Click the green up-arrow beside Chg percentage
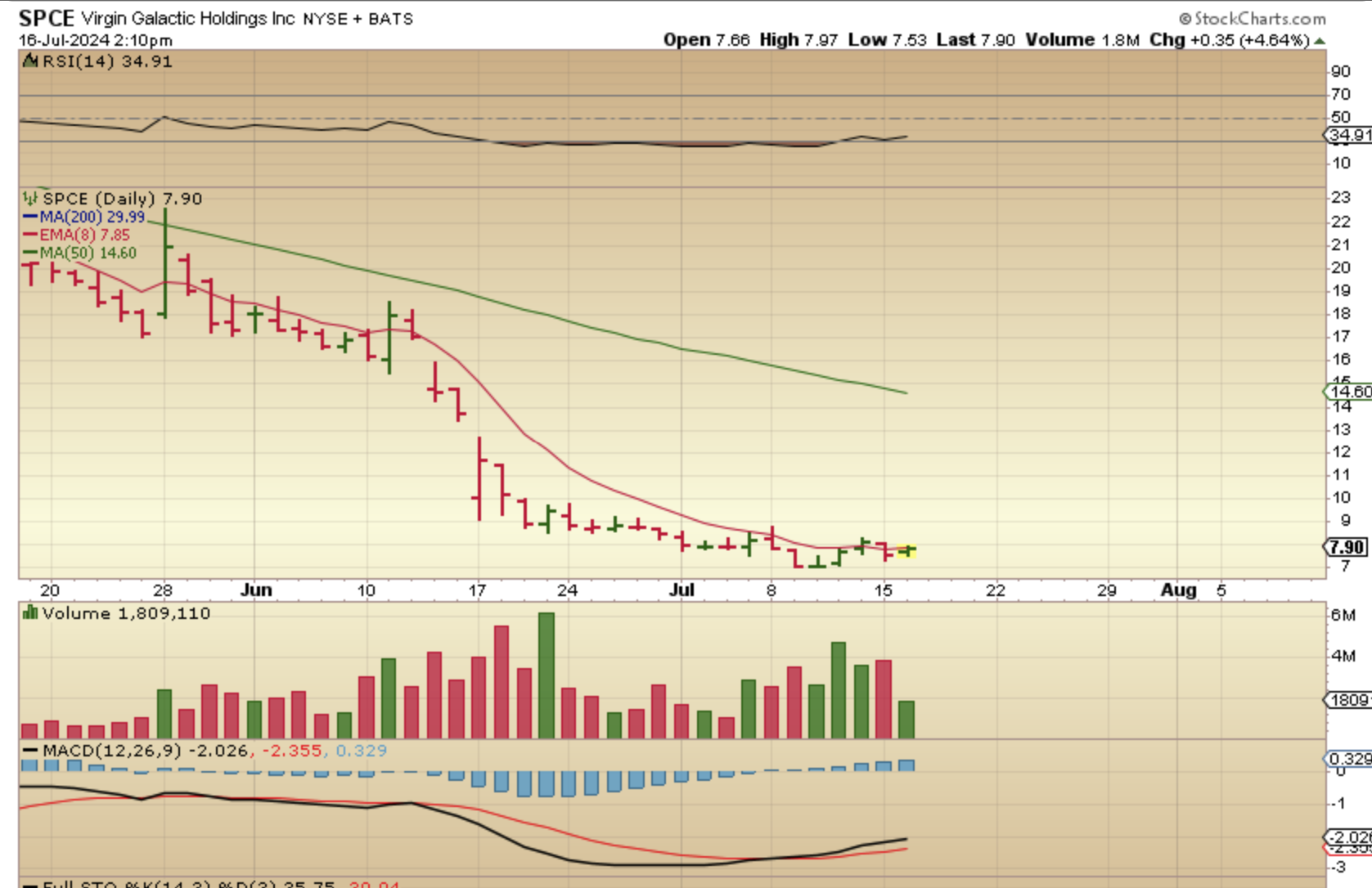The height and width of the screenshot is (888, 1372). pyautogui.click(x=1320, y=40)
